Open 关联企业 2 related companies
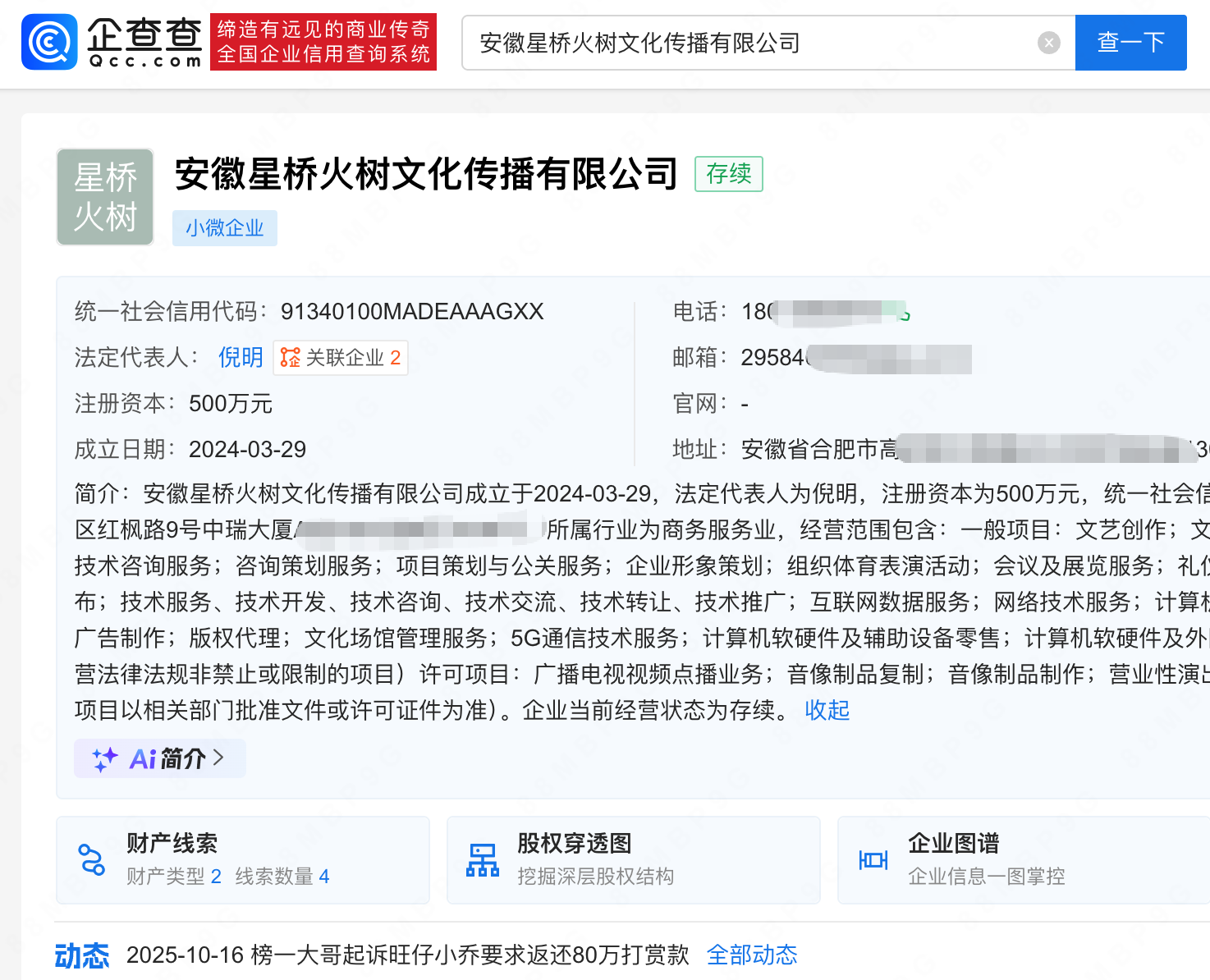 coord(351,358)
